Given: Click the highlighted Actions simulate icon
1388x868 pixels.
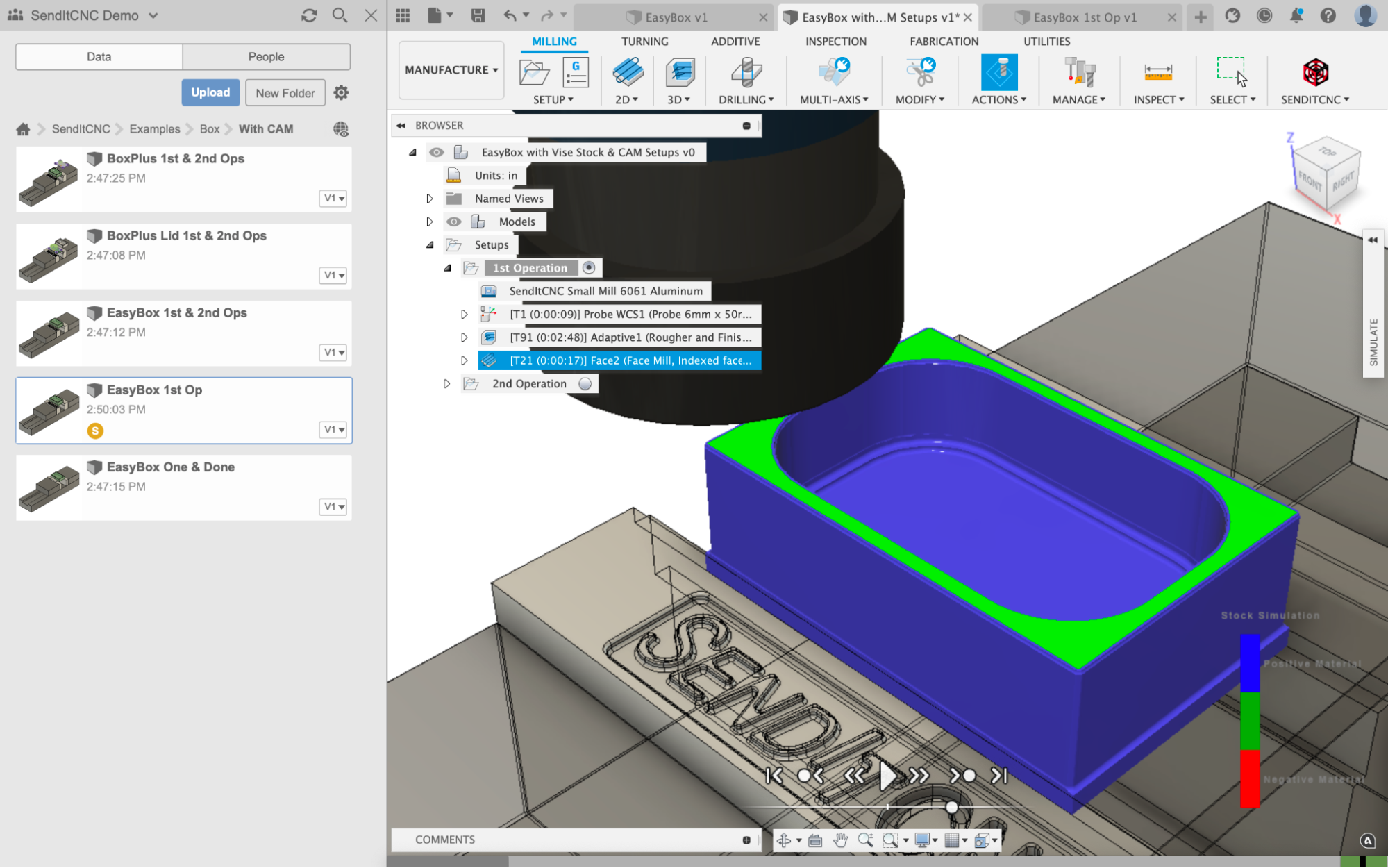Looking at the screenshot, I should (999, 72).
